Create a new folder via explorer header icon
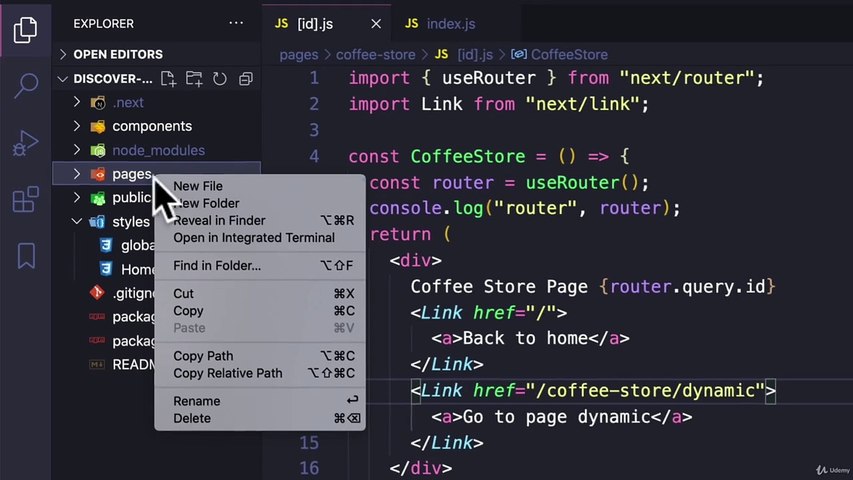The image size is (853, 480). [194, 79]
